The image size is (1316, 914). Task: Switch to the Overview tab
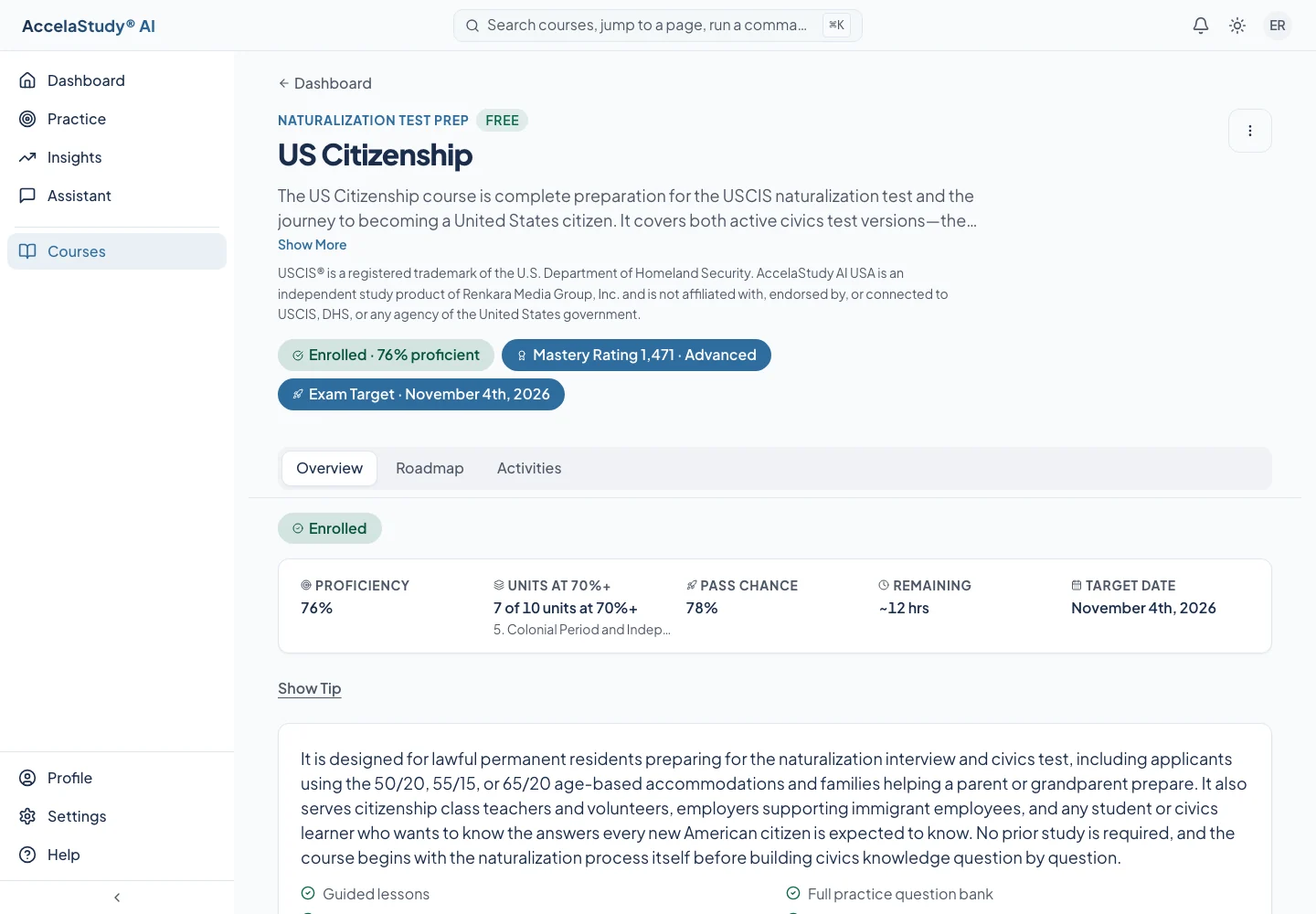click(329, 468)
